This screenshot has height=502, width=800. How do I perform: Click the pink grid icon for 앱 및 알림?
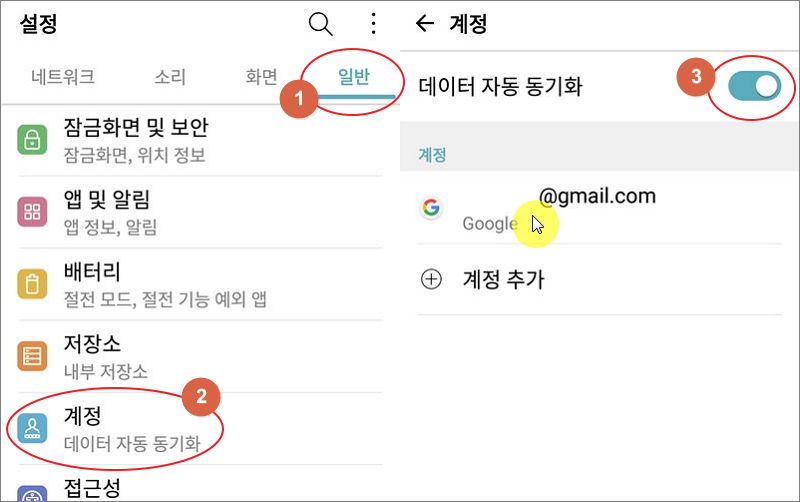[32, 211]
